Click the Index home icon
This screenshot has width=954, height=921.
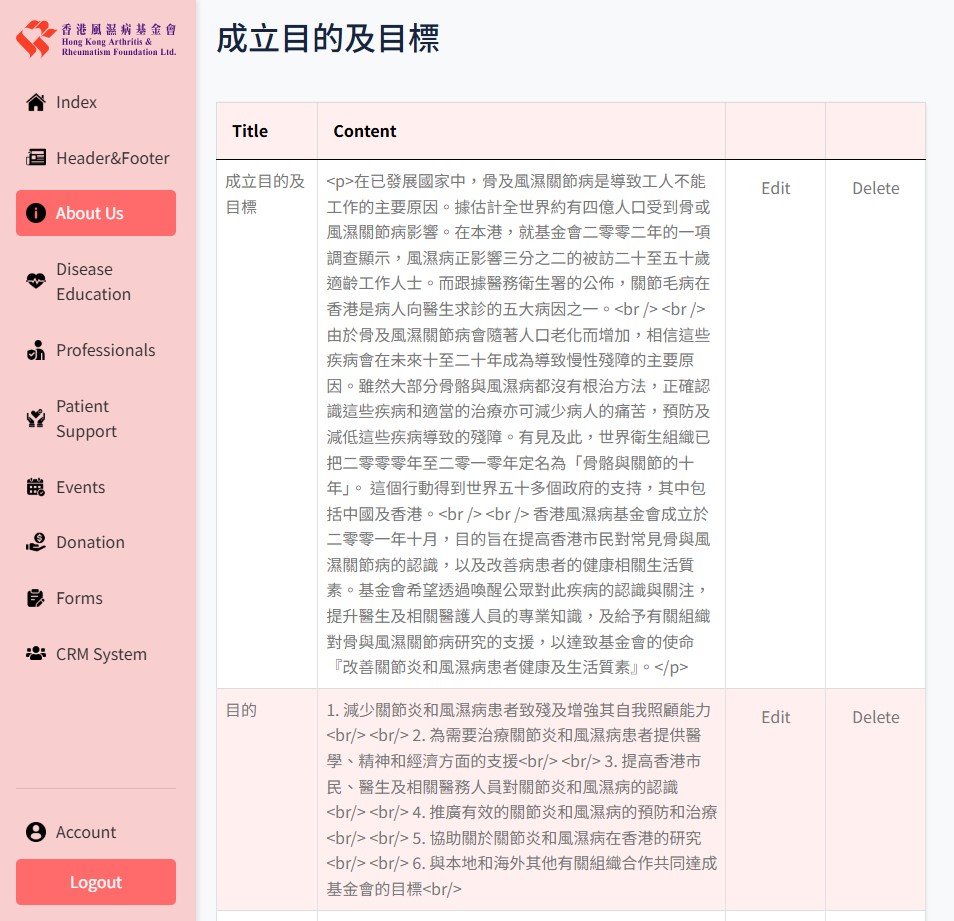36,102
